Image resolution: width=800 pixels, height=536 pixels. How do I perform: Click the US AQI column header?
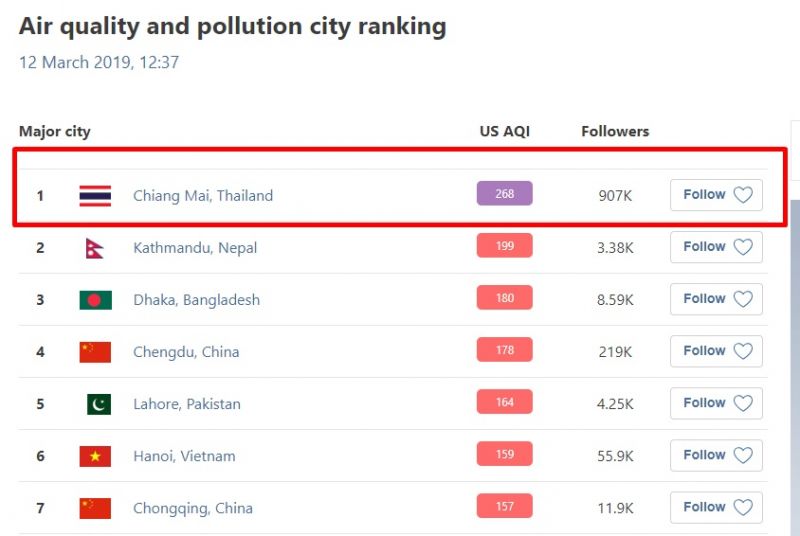505,131
